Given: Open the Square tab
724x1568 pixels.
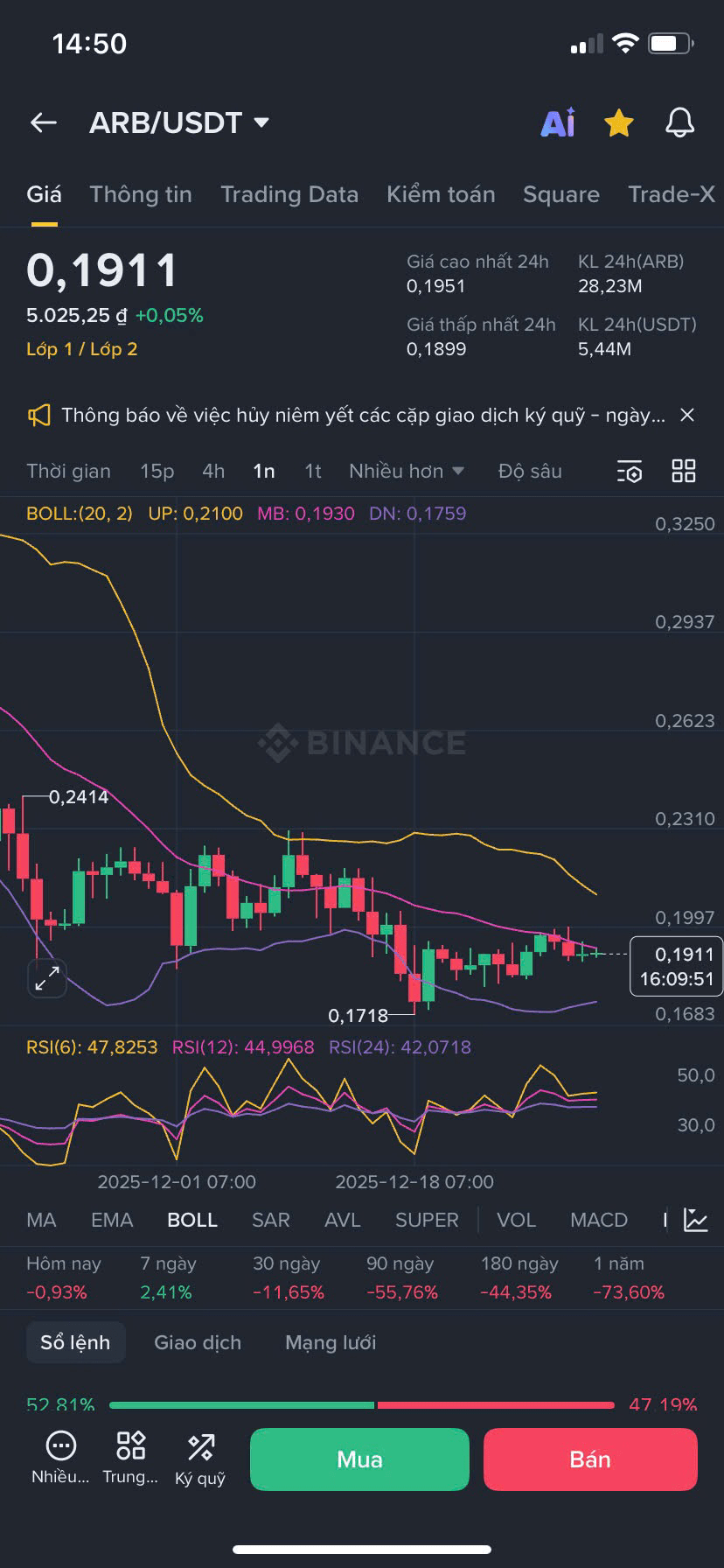Looking at the screenshot, I should coord(561,194).
